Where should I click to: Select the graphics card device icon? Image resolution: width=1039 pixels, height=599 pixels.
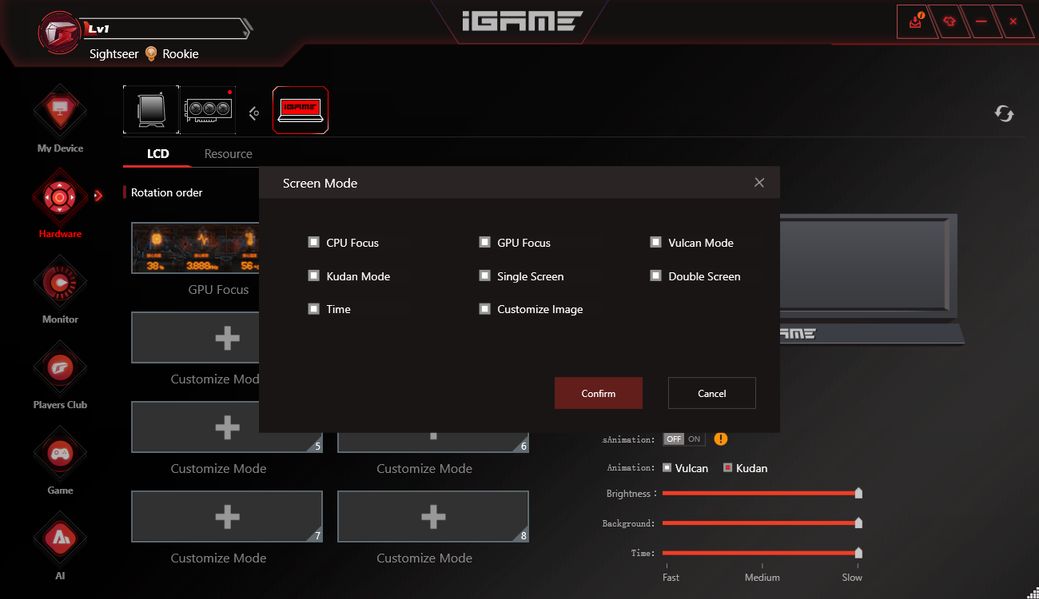point(208,109)
